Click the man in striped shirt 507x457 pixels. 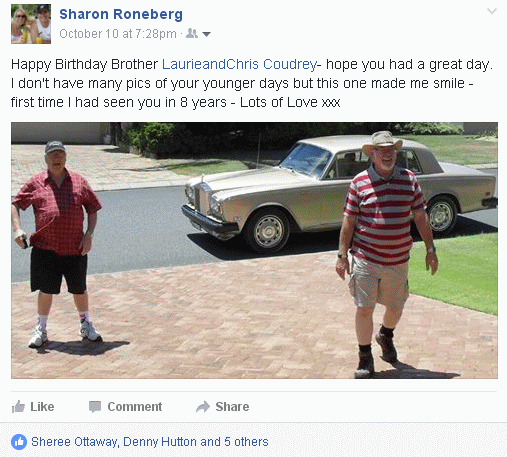tap(387, 253)
